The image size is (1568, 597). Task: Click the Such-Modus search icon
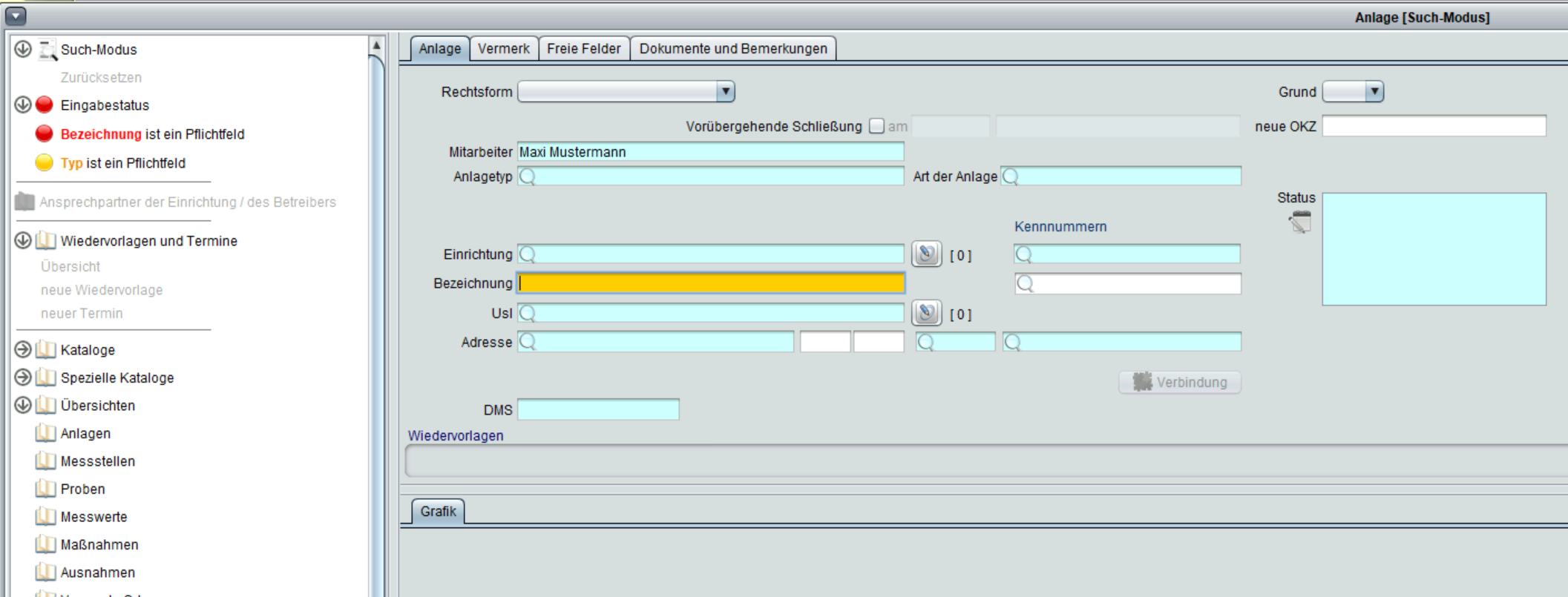point(47,50)
